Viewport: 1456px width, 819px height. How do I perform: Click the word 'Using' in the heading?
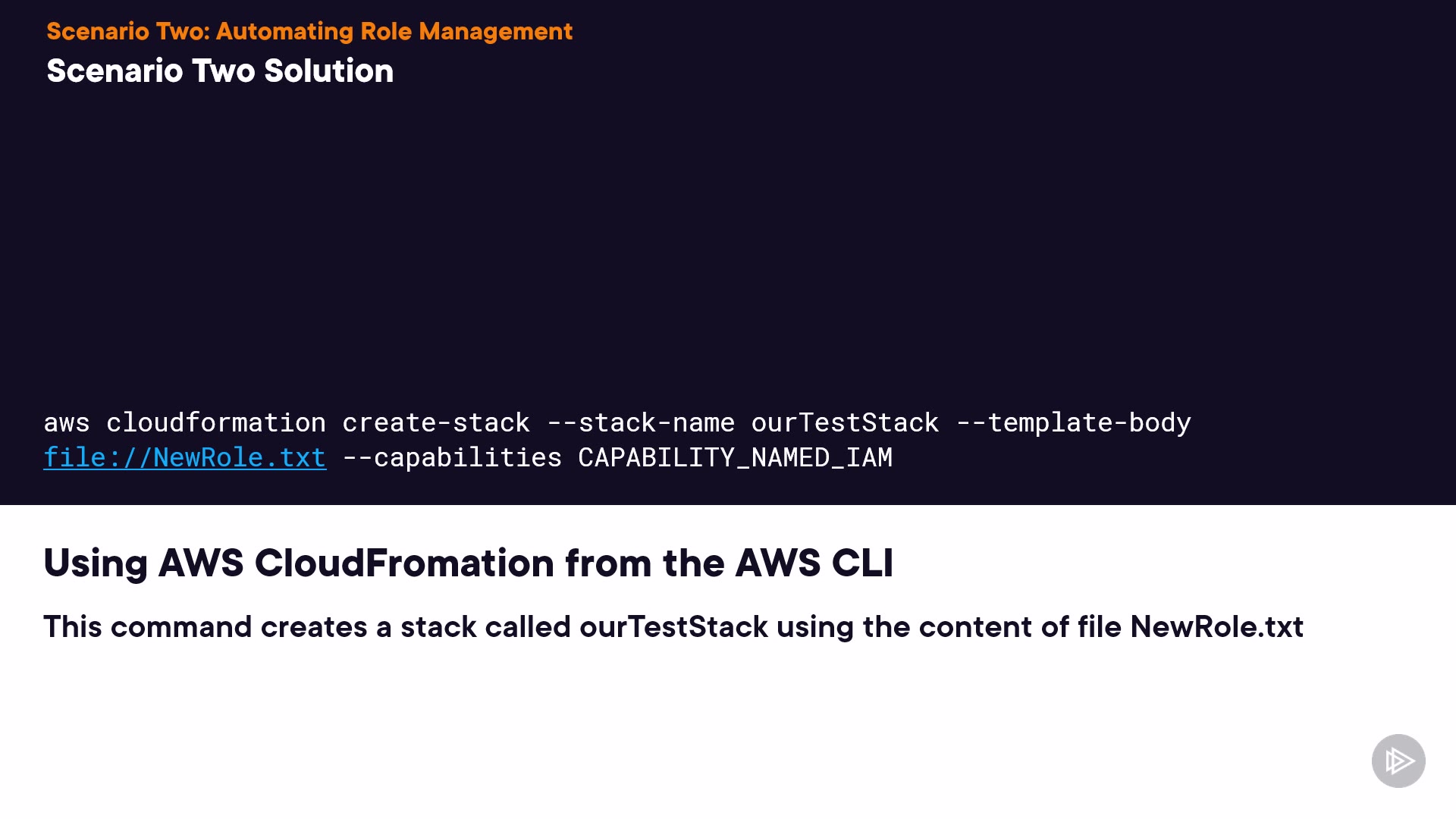(x=96, y=563)
